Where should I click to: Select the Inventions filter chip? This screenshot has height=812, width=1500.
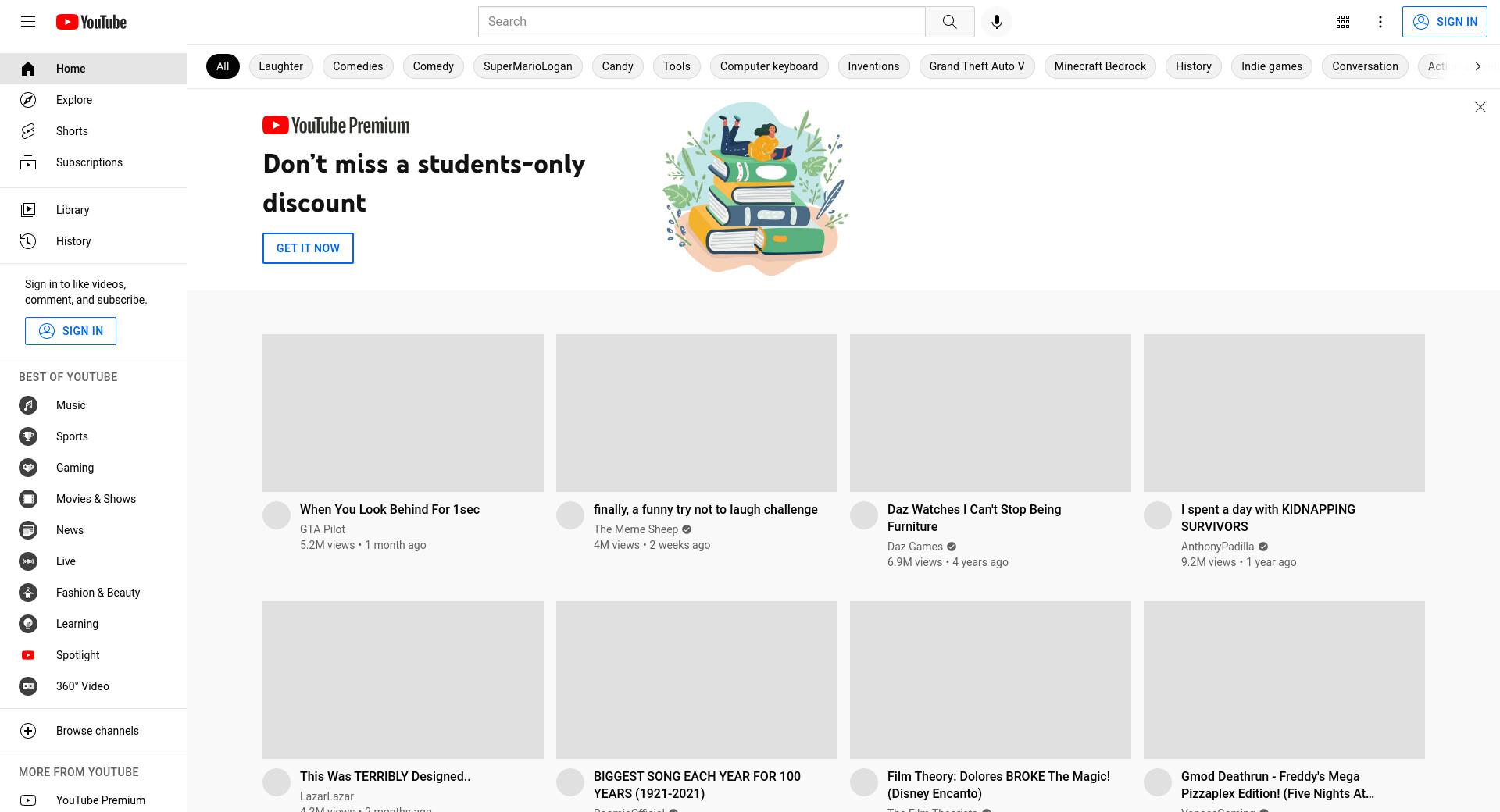(x=873, y=66)
